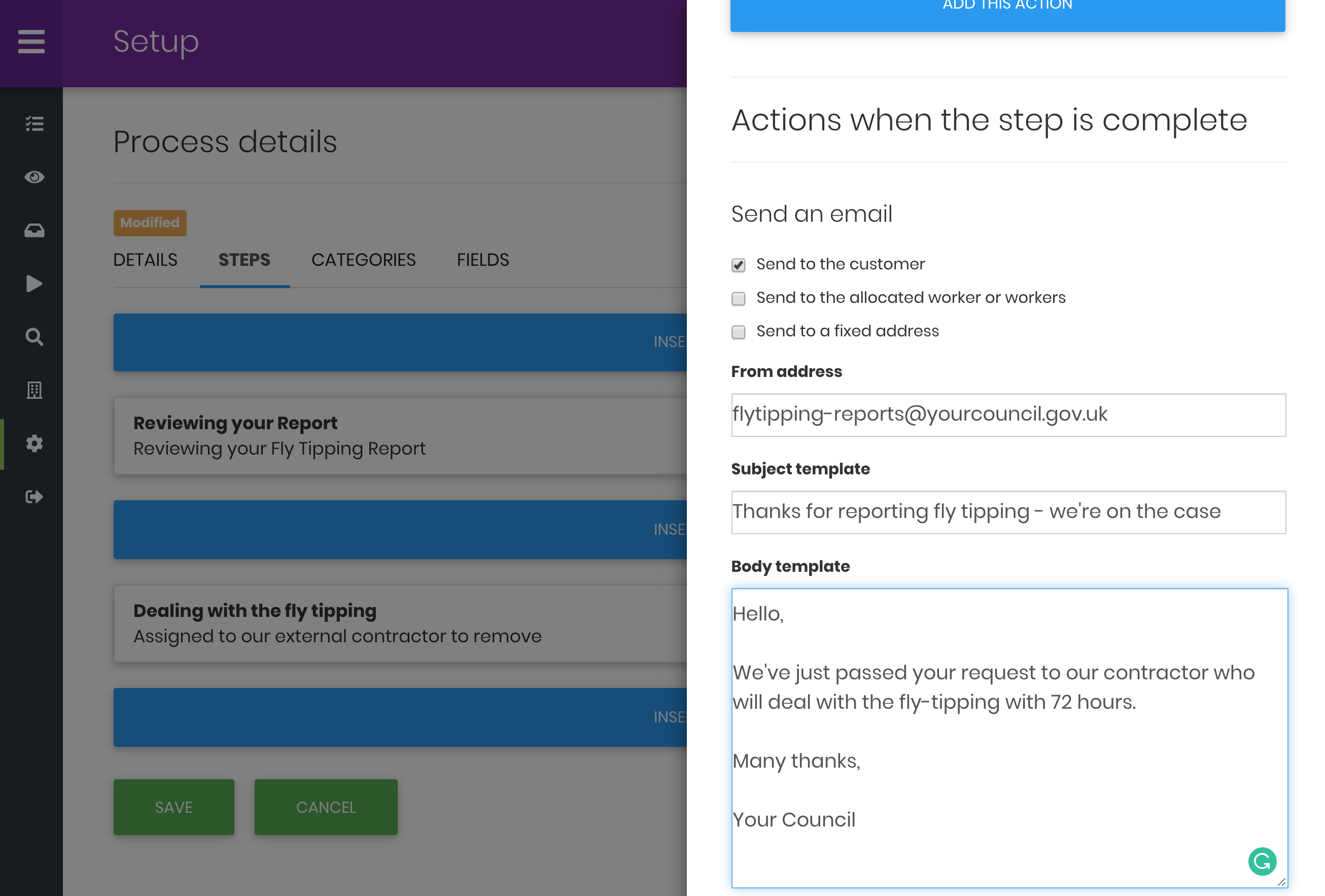Click the green SAVE button
The width and height of the screenshot is (1325, 896).
[x=174, y=807]
